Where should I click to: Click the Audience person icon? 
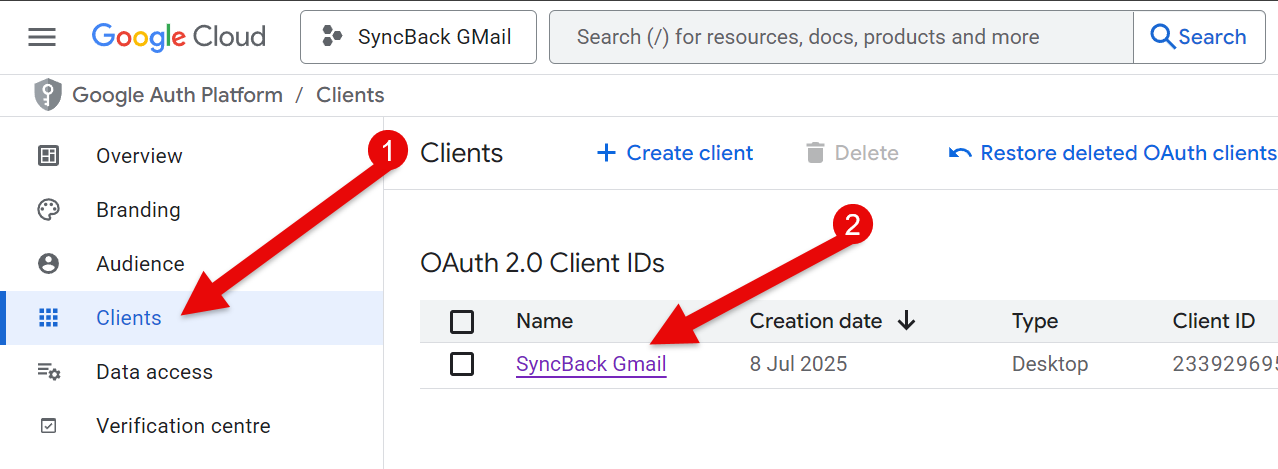pyautogui.click(x=48, y=264)
